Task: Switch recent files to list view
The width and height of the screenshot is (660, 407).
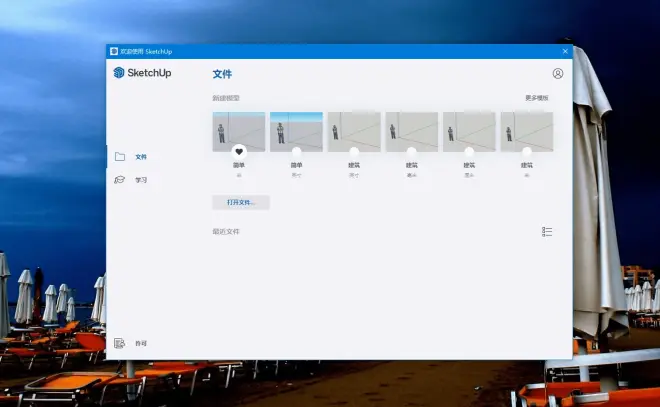Action: [x=547, y=231]
